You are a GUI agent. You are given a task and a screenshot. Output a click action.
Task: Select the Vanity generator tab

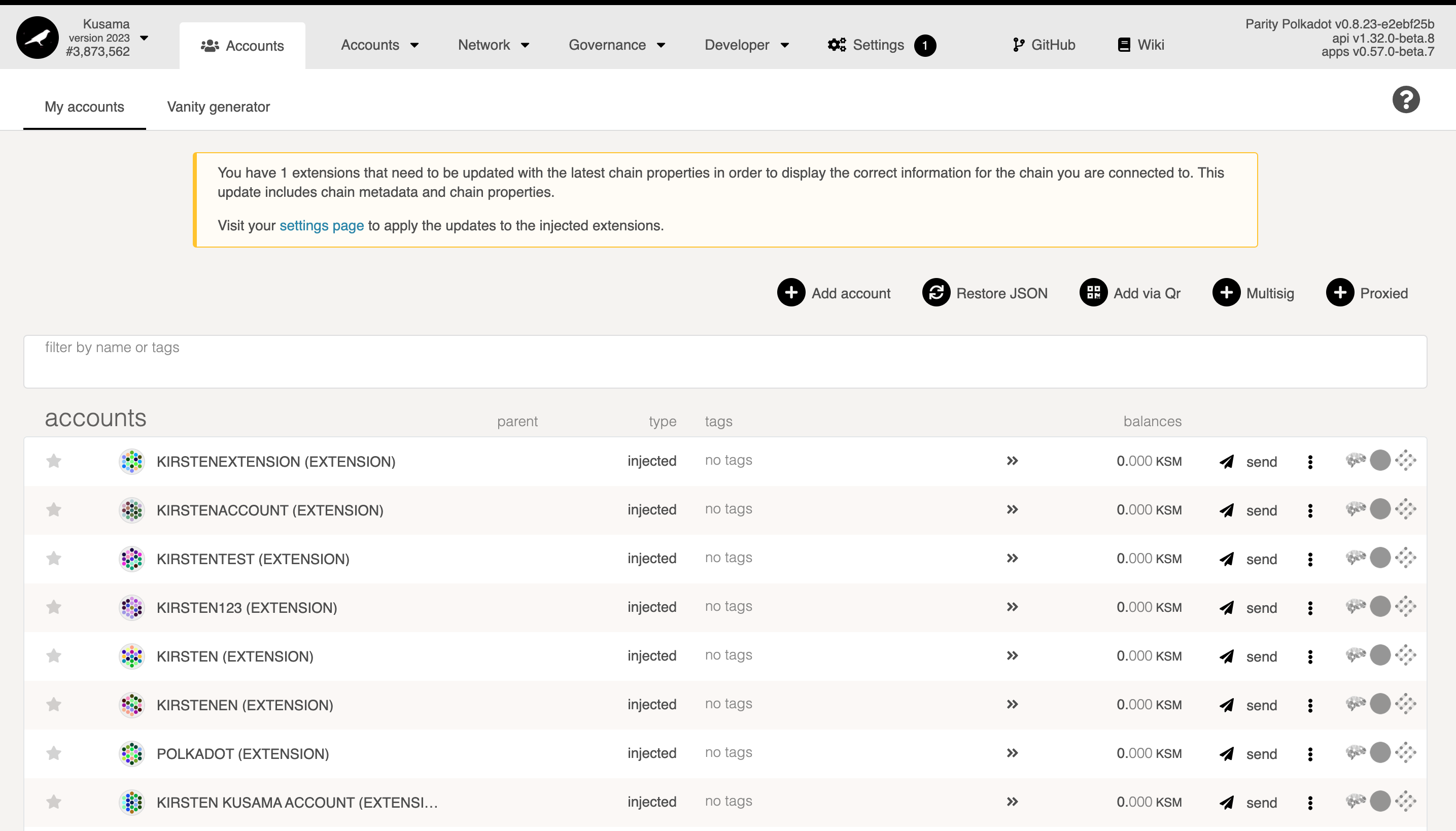click(218, 106)
